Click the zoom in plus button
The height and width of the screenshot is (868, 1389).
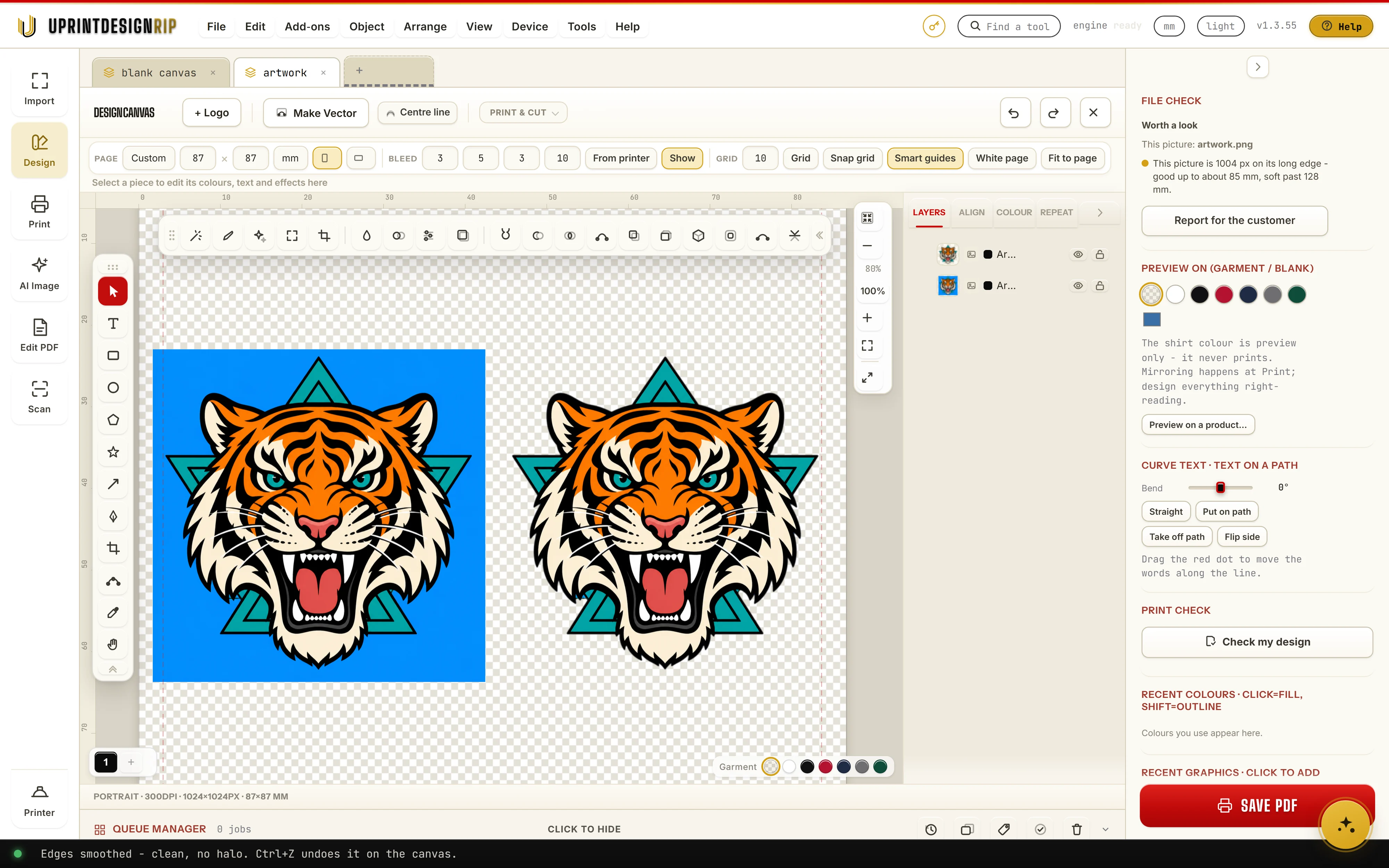(867, 317)
